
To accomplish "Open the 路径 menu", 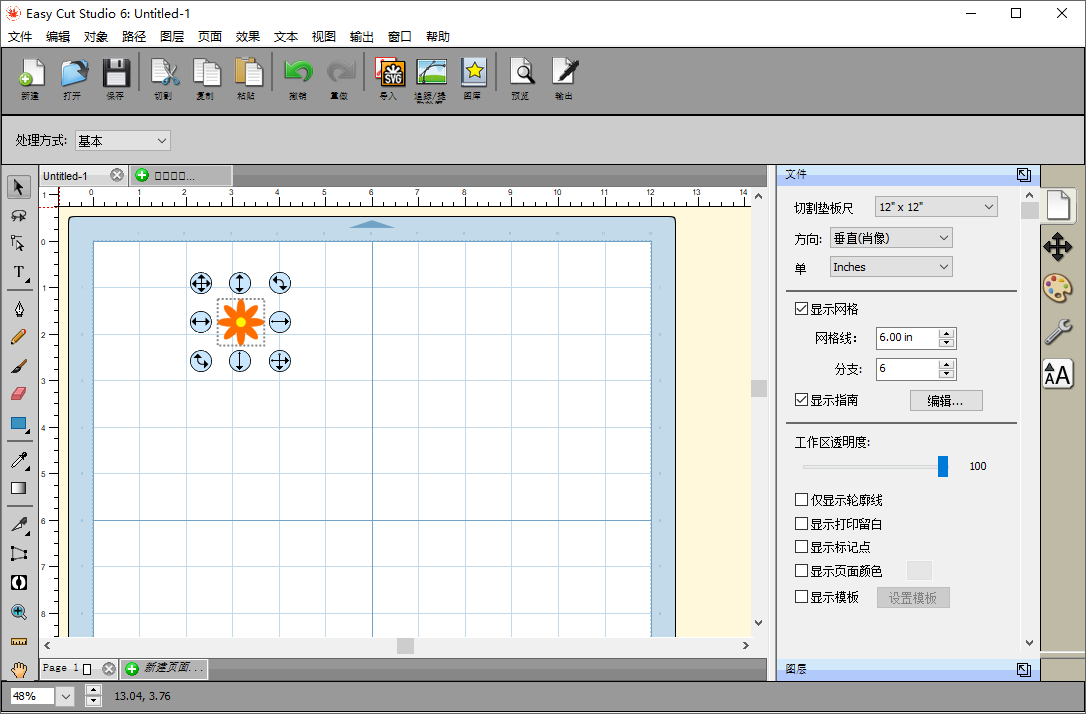I will (134, 37).
